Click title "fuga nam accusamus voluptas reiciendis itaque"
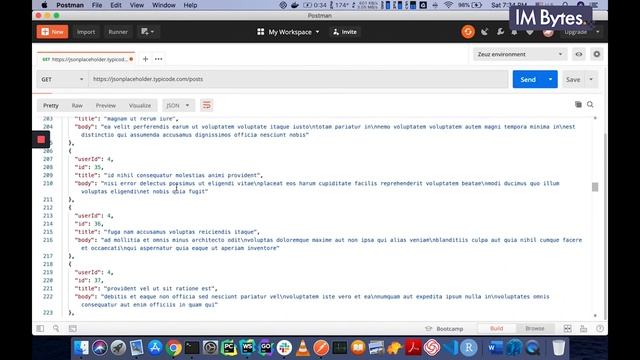This screenshot has width=640, height=360. [x=182, y=232]
